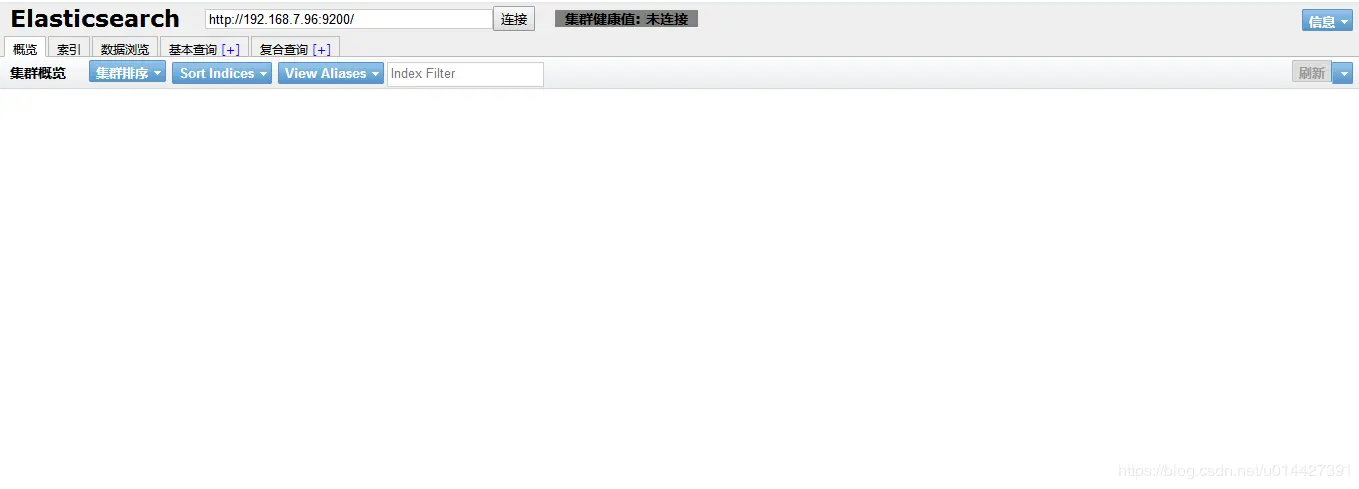Add new compound query tab via [+]

[x=321, y=49]
